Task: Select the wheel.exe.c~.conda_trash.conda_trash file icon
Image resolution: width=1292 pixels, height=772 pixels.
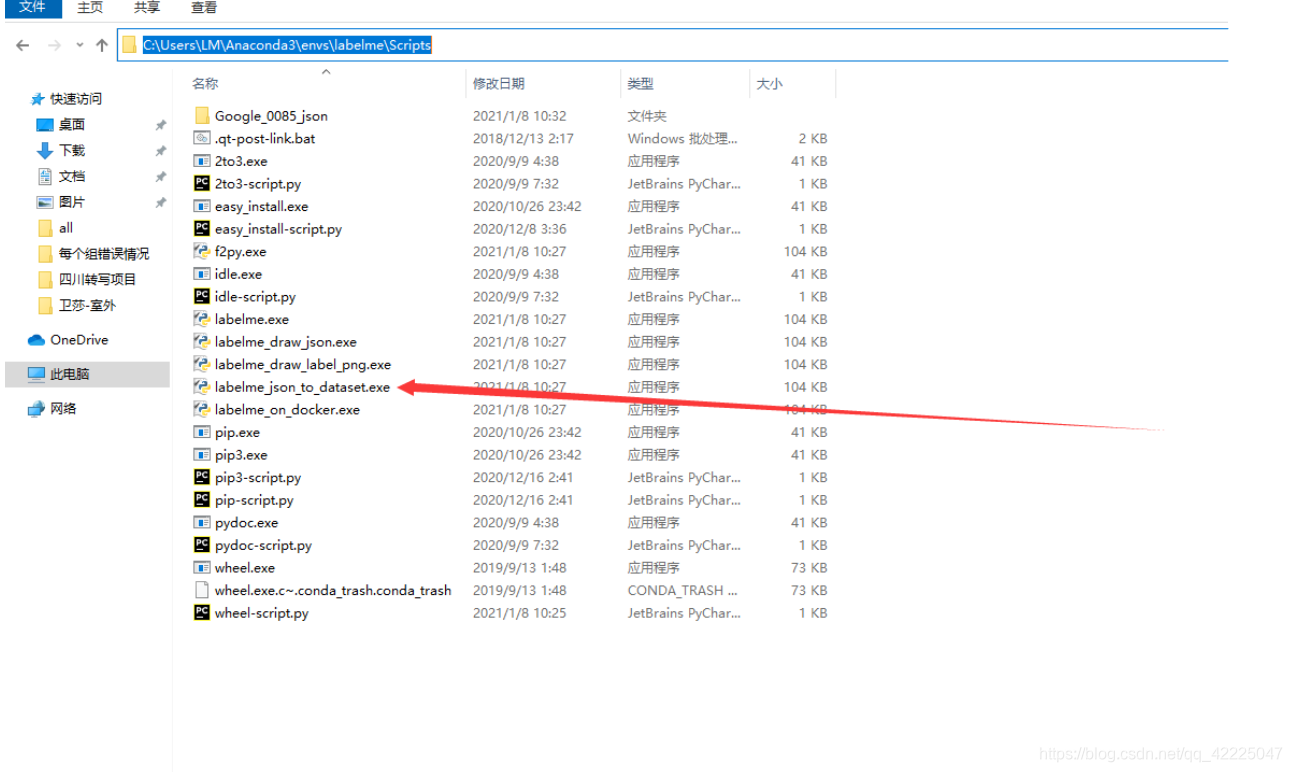Action: pyautogui.click(x=202, y=591)
